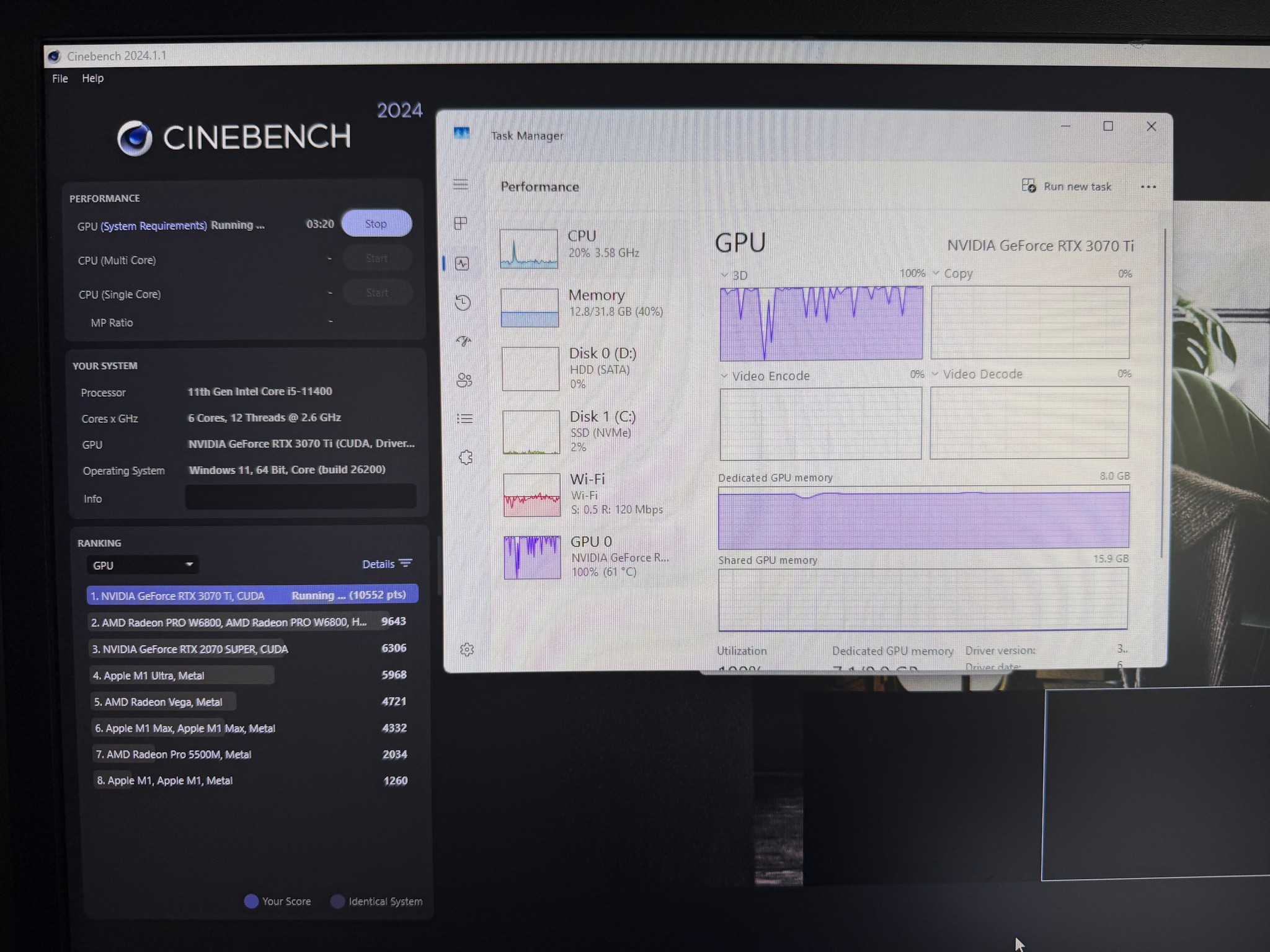The image size is (1270, 952).
Task: Open Task Manager settings gear icon
Action: coord(467,649)
